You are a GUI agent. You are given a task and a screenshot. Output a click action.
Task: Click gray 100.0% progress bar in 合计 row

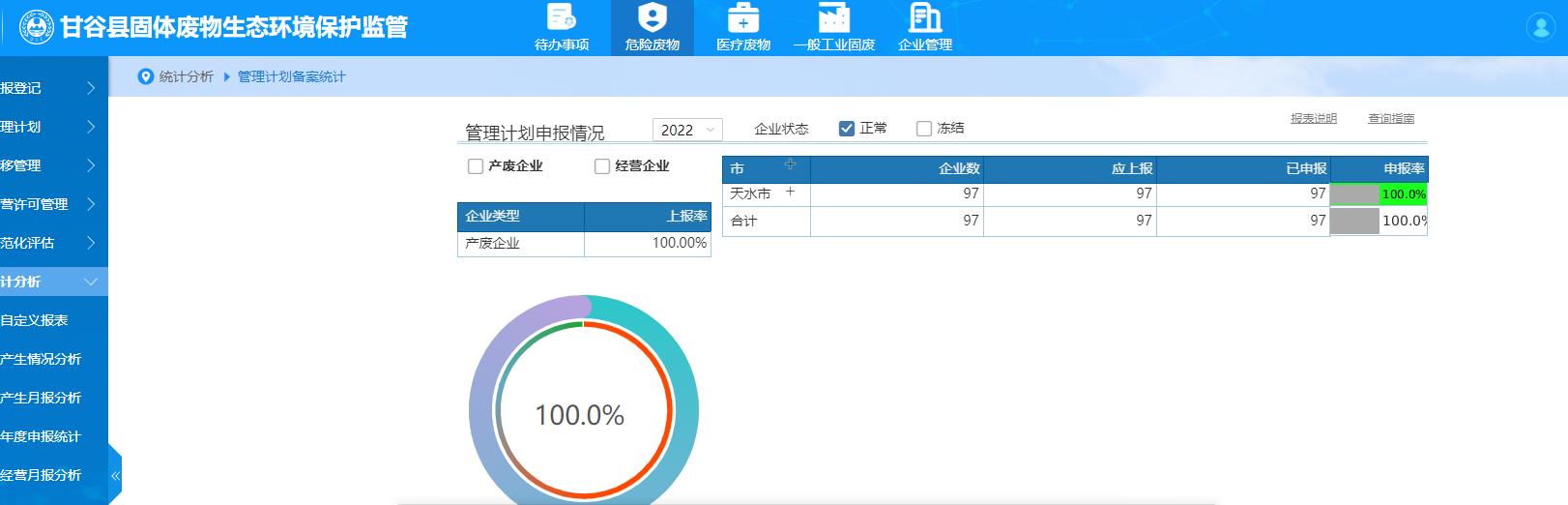click(1354, 221)
